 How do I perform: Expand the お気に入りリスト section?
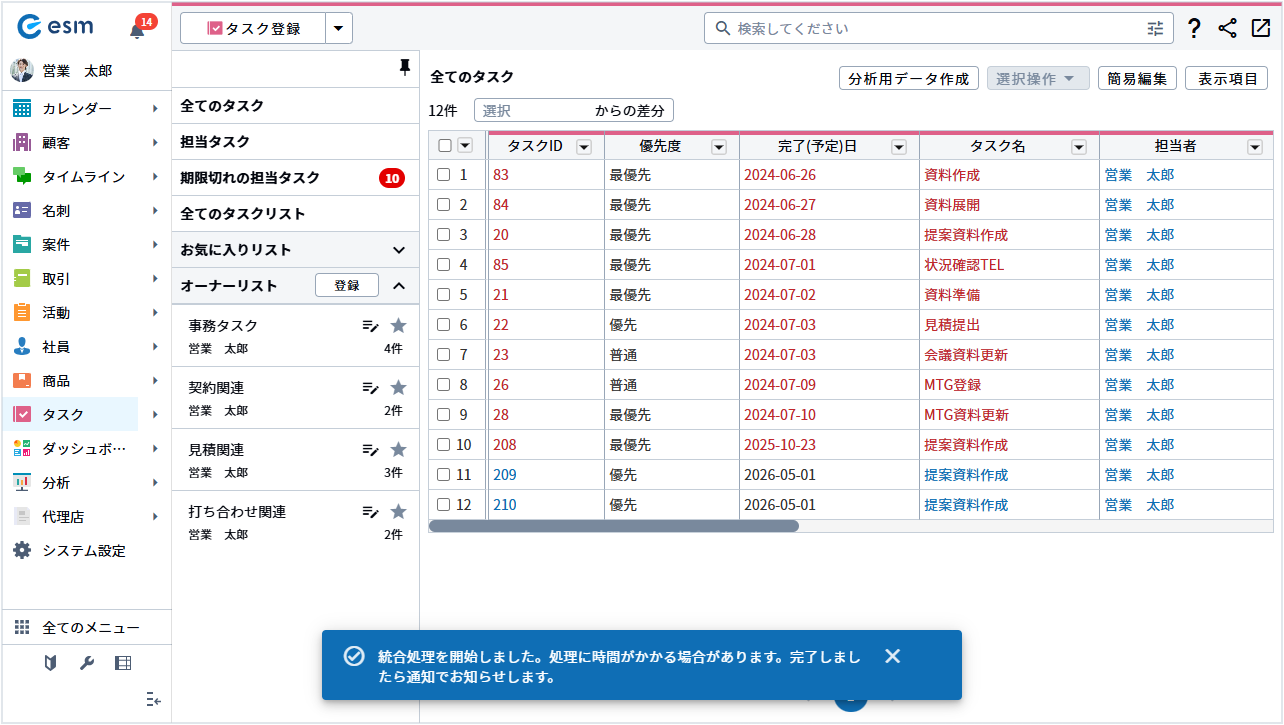(398, 250)
